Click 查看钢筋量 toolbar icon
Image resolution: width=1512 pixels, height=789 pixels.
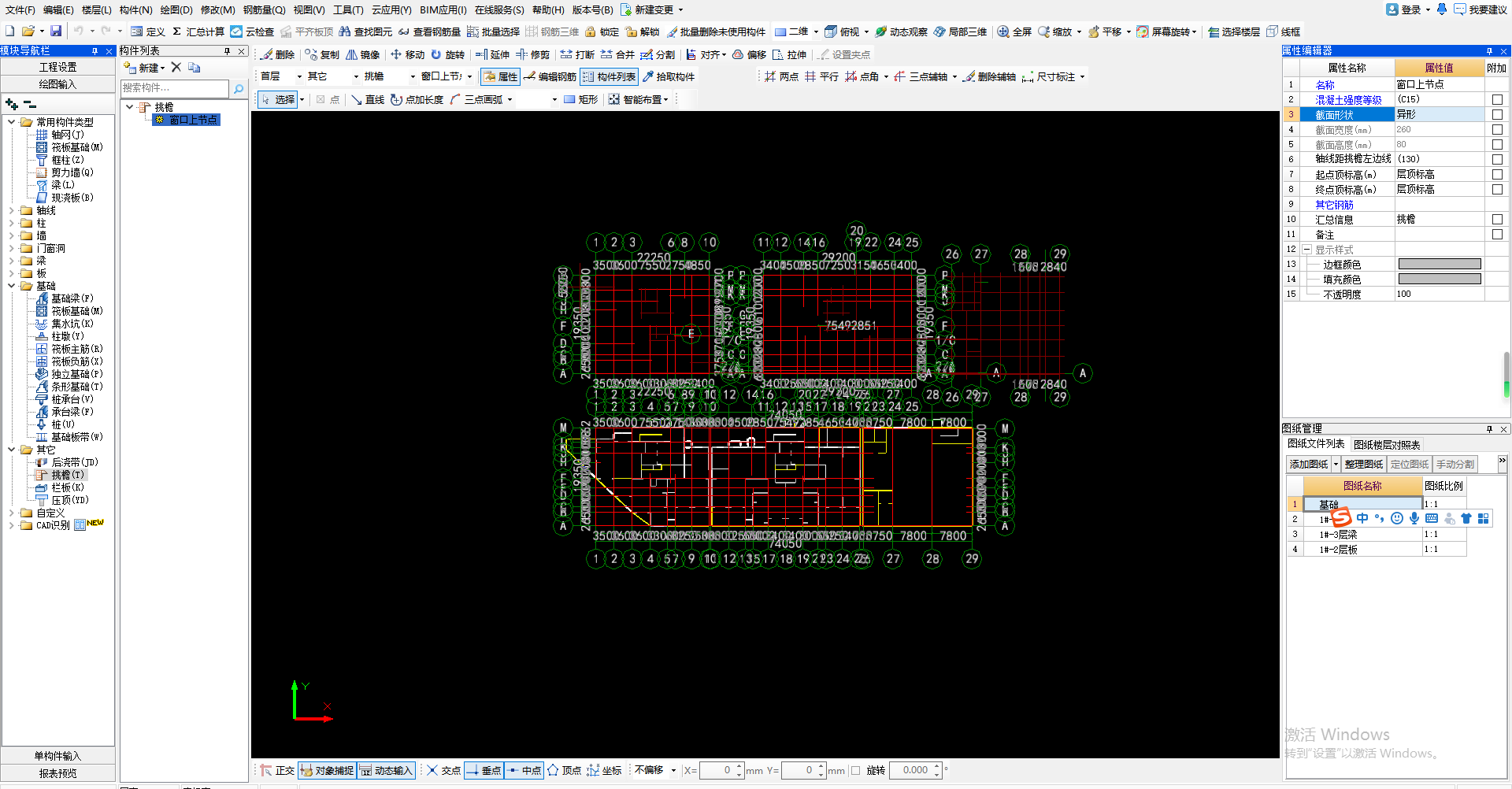click(429, 31)
